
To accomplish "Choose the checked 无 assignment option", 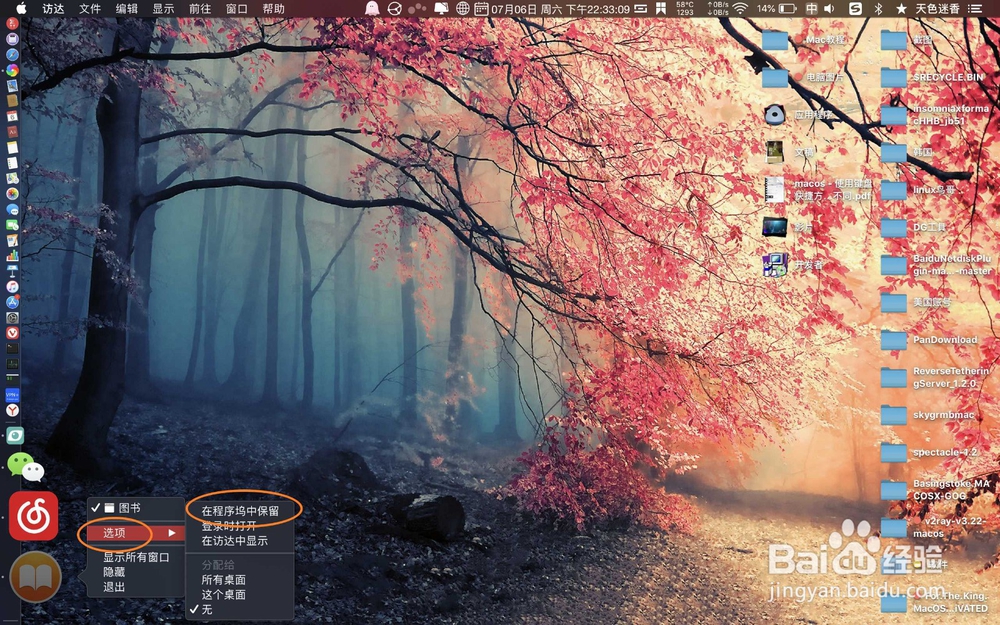I will pyautogui.click(x=207, y=609).
